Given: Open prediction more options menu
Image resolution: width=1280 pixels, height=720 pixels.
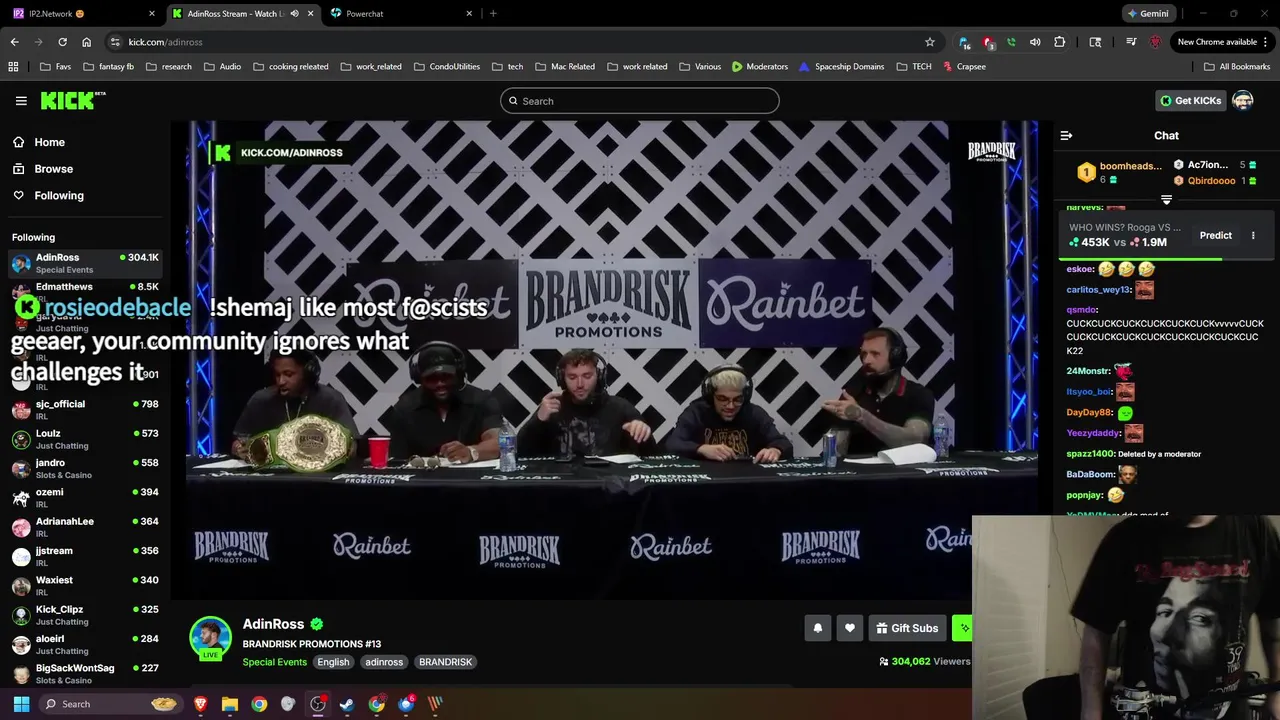Looking at the screenshot, I should tap(1253, 236).
